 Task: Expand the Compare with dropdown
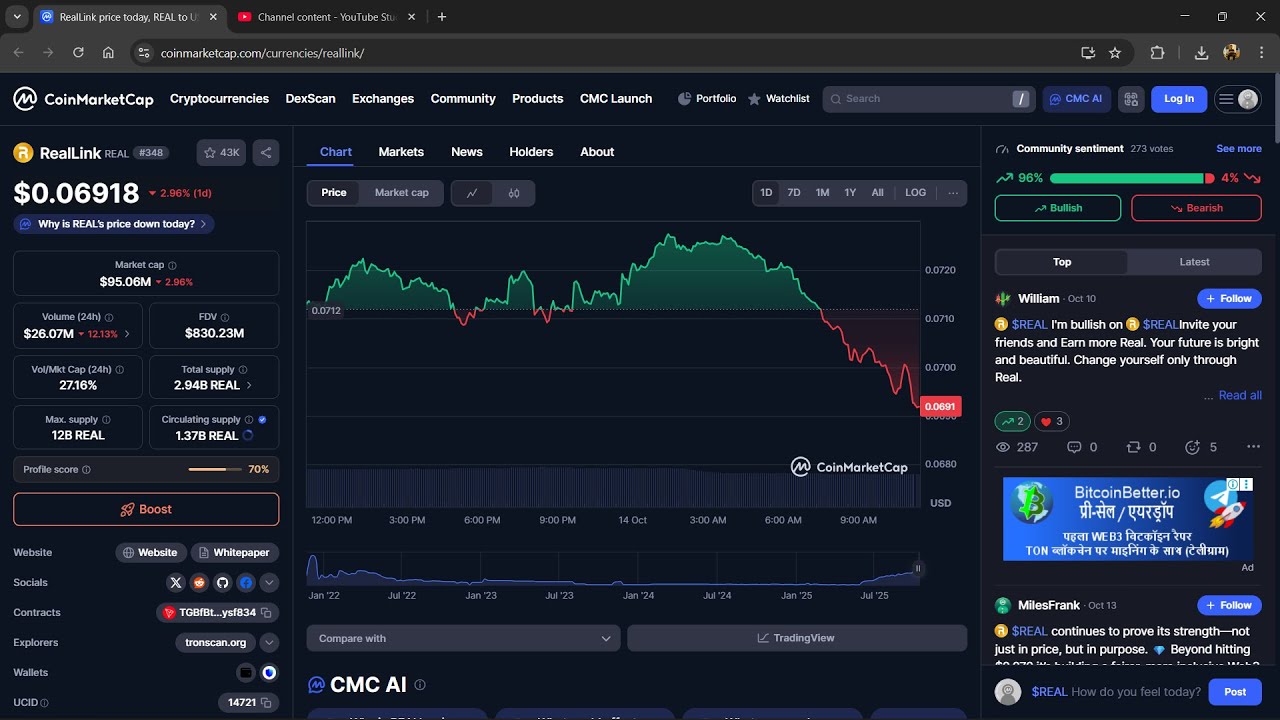coord(463,638)
